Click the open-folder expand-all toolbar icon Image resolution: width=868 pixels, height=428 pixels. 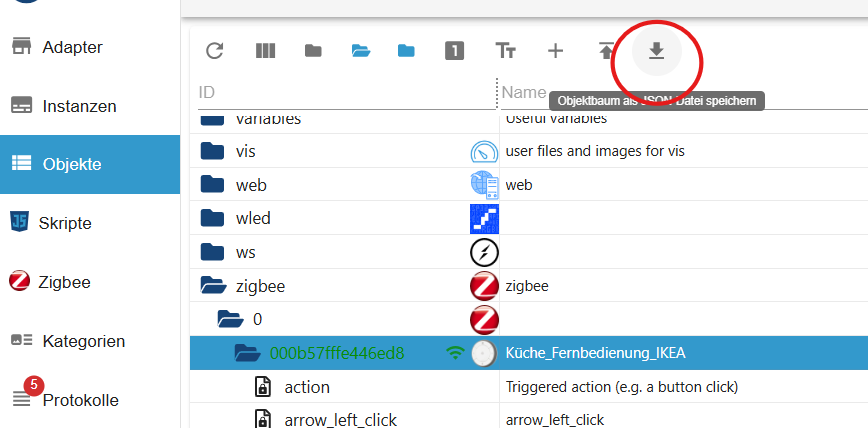coord(360,51)
